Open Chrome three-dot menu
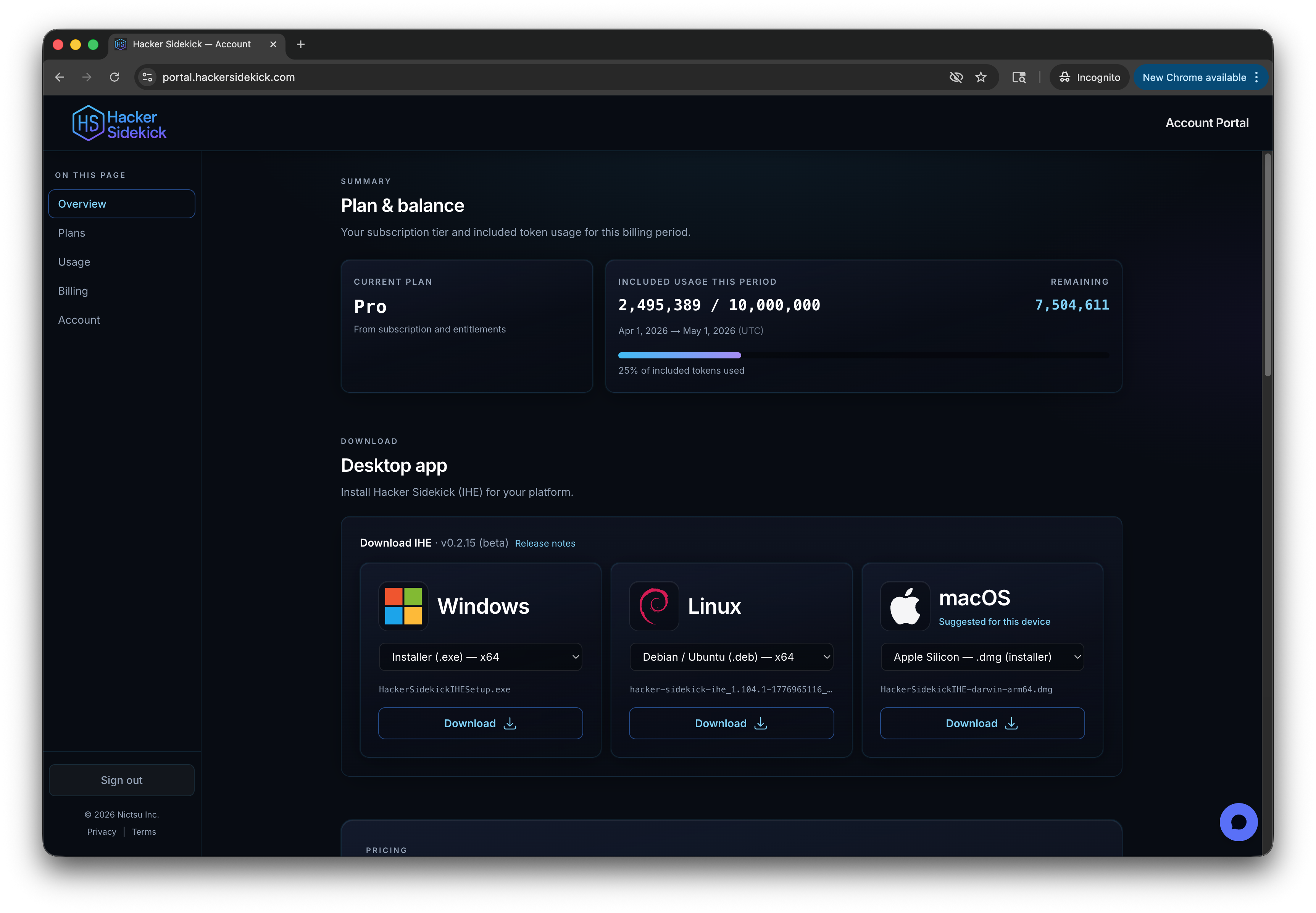The image size is (1316, 913). click(1256, 77)
